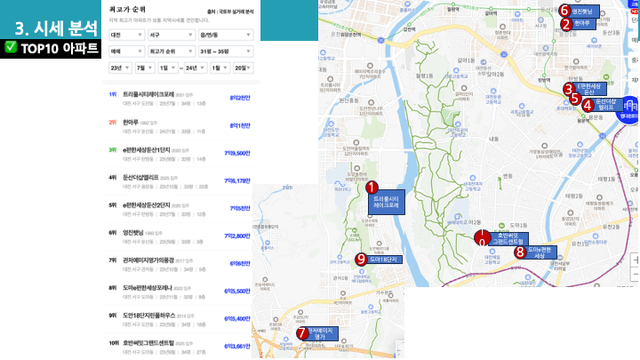Select the 2위 한마루 ranking row
The image size is (640, 360).
pos(180,126)
